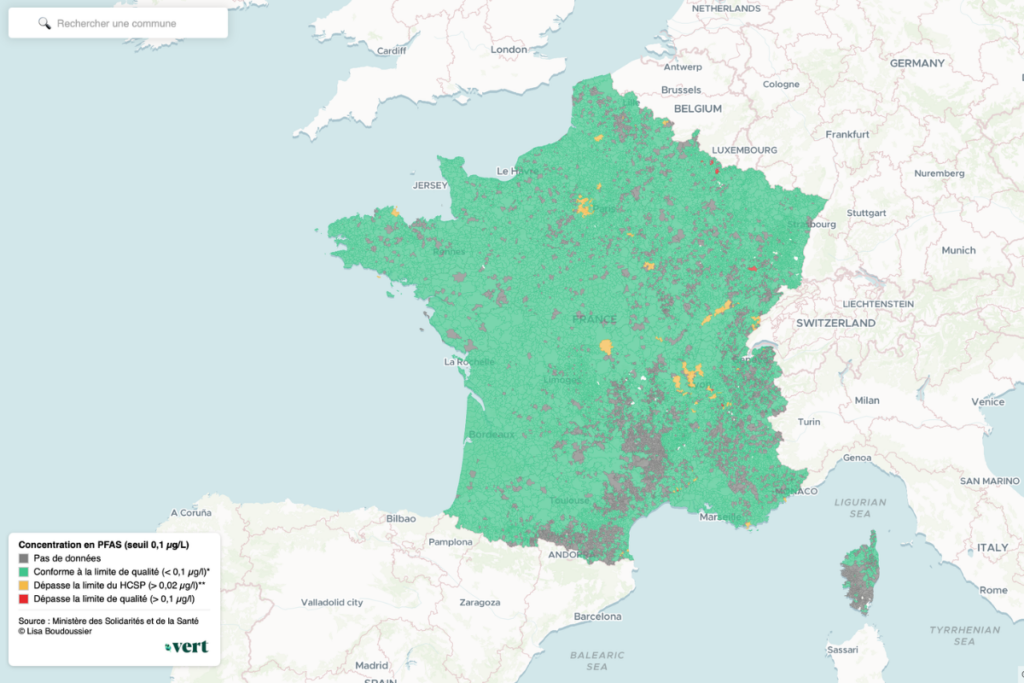Viewport: 1024px width, 683px height.
Task: Click the 'Cologne' city label
Action: click(x=781, y=84)
